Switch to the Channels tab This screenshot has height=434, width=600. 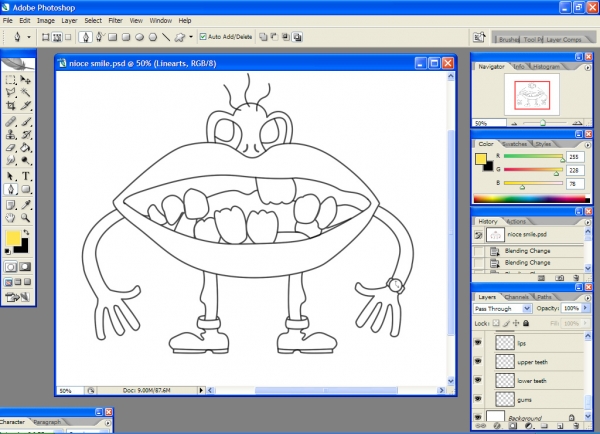[x=516, y=297]
